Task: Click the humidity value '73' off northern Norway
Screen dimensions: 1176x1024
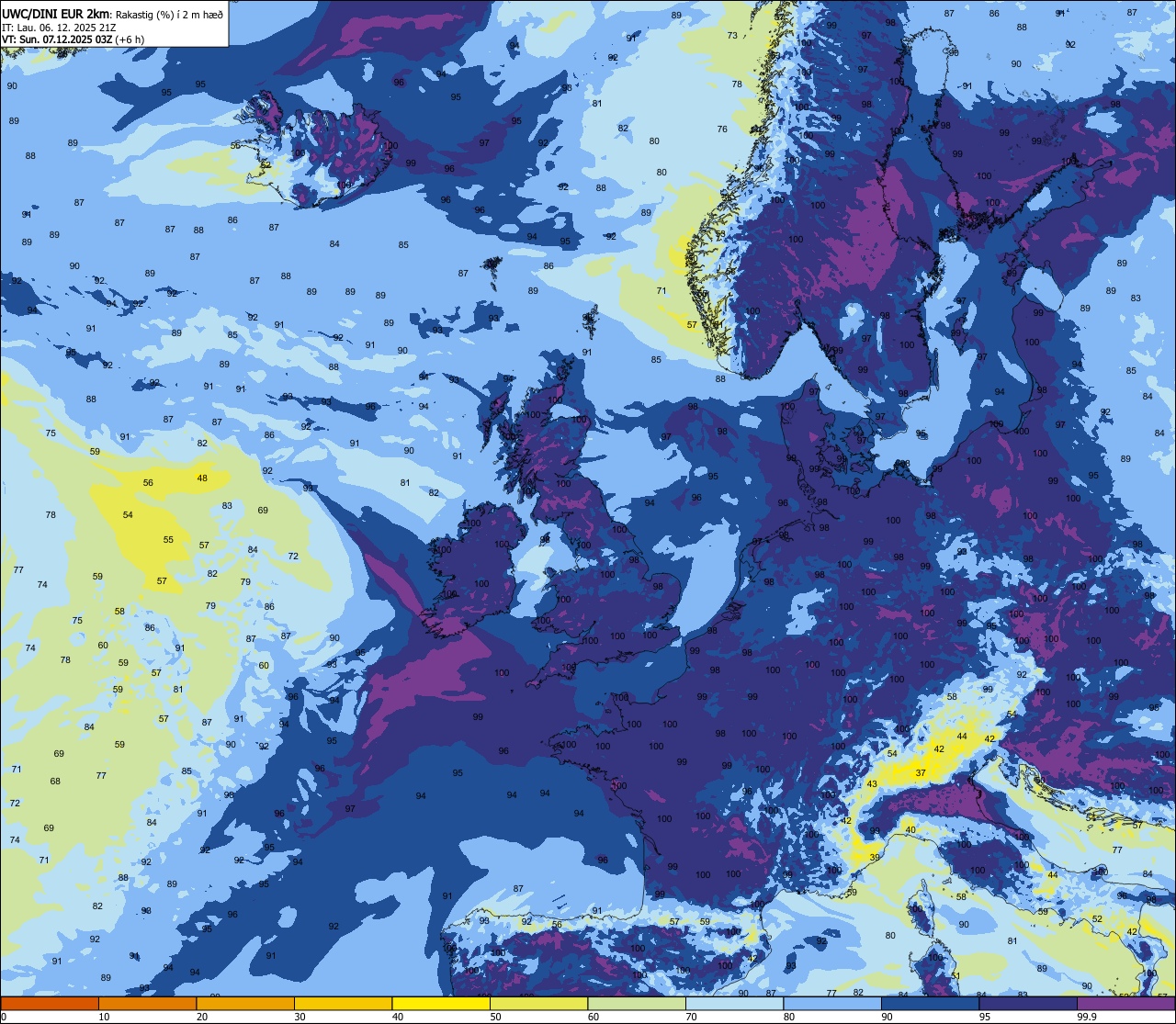Action: click(732, 36)
